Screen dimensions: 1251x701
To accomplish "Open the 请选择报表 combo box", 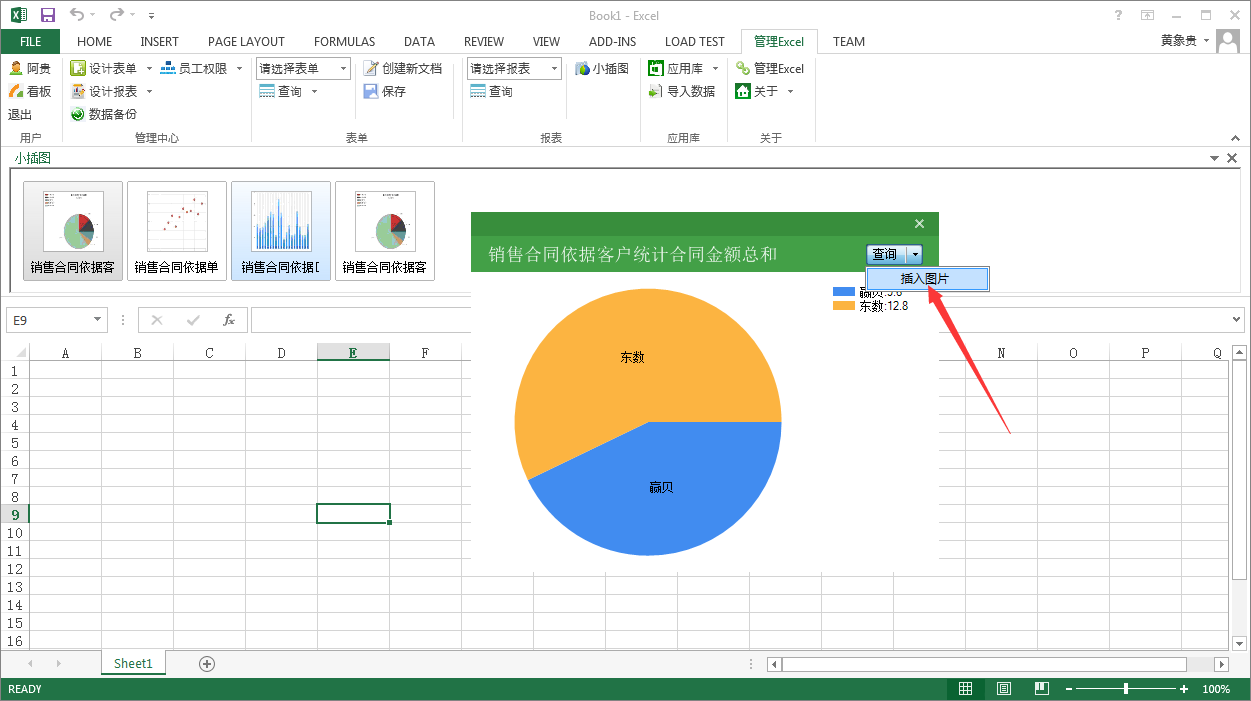I will coord(514,68).
